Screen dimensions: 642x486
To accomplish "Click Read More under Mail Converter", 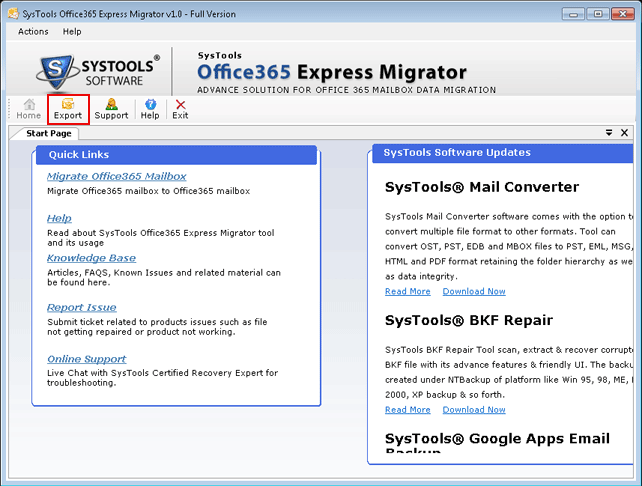I will point(408,292).
